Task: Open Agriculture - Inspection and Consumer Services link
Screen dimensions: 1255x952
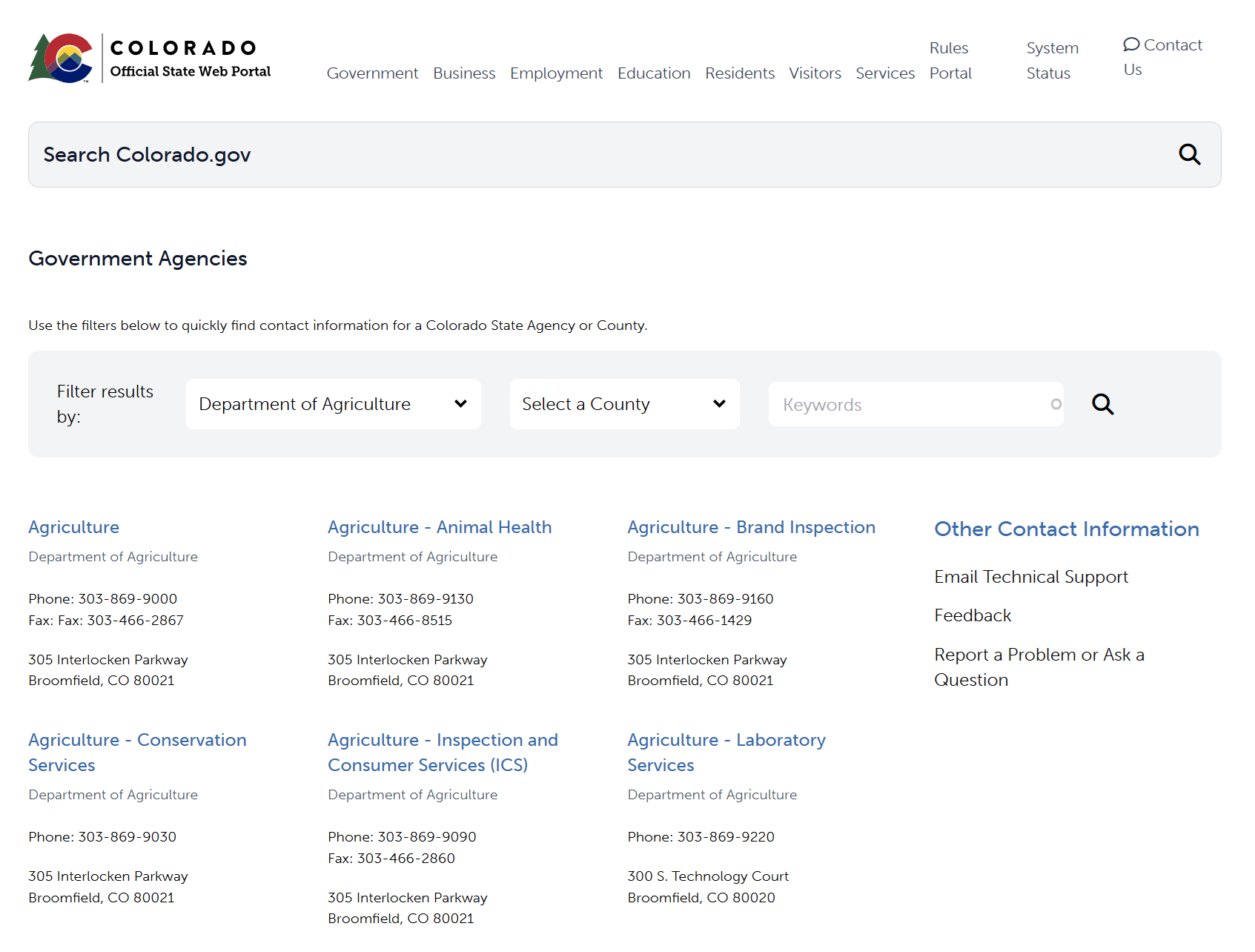Action: (443, 753)
